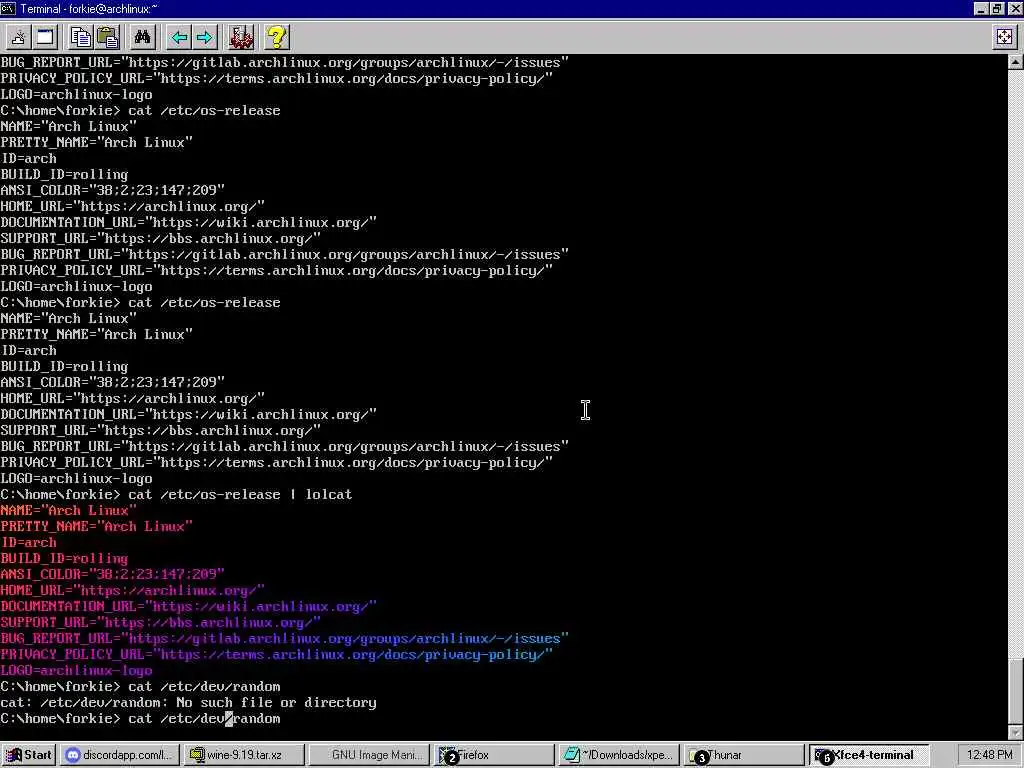Click the 12:48 PM clock
Viewport: 1024px width, 768px height.
click(989, 755)
